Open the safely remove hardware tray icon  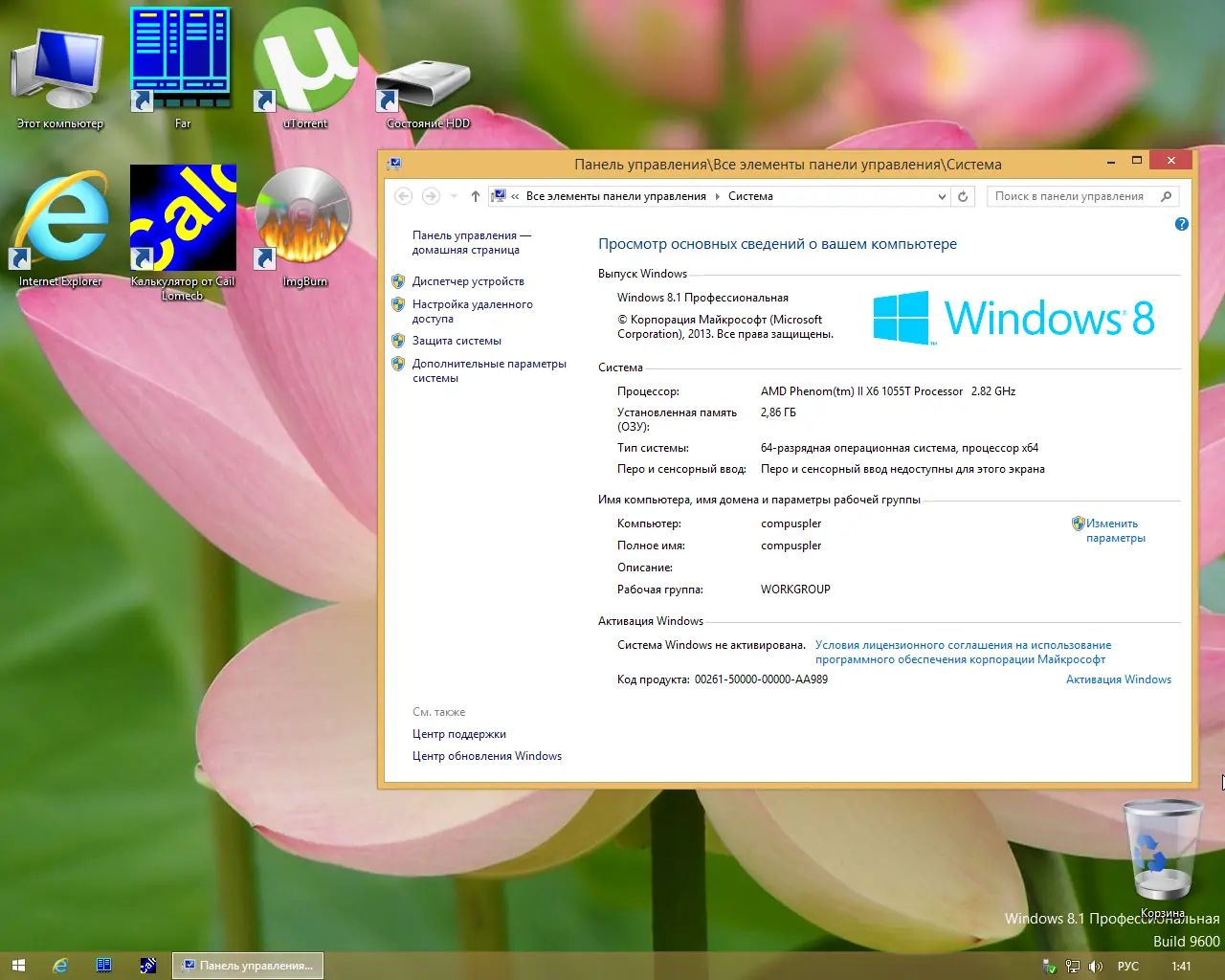[x=1050, y=967]
